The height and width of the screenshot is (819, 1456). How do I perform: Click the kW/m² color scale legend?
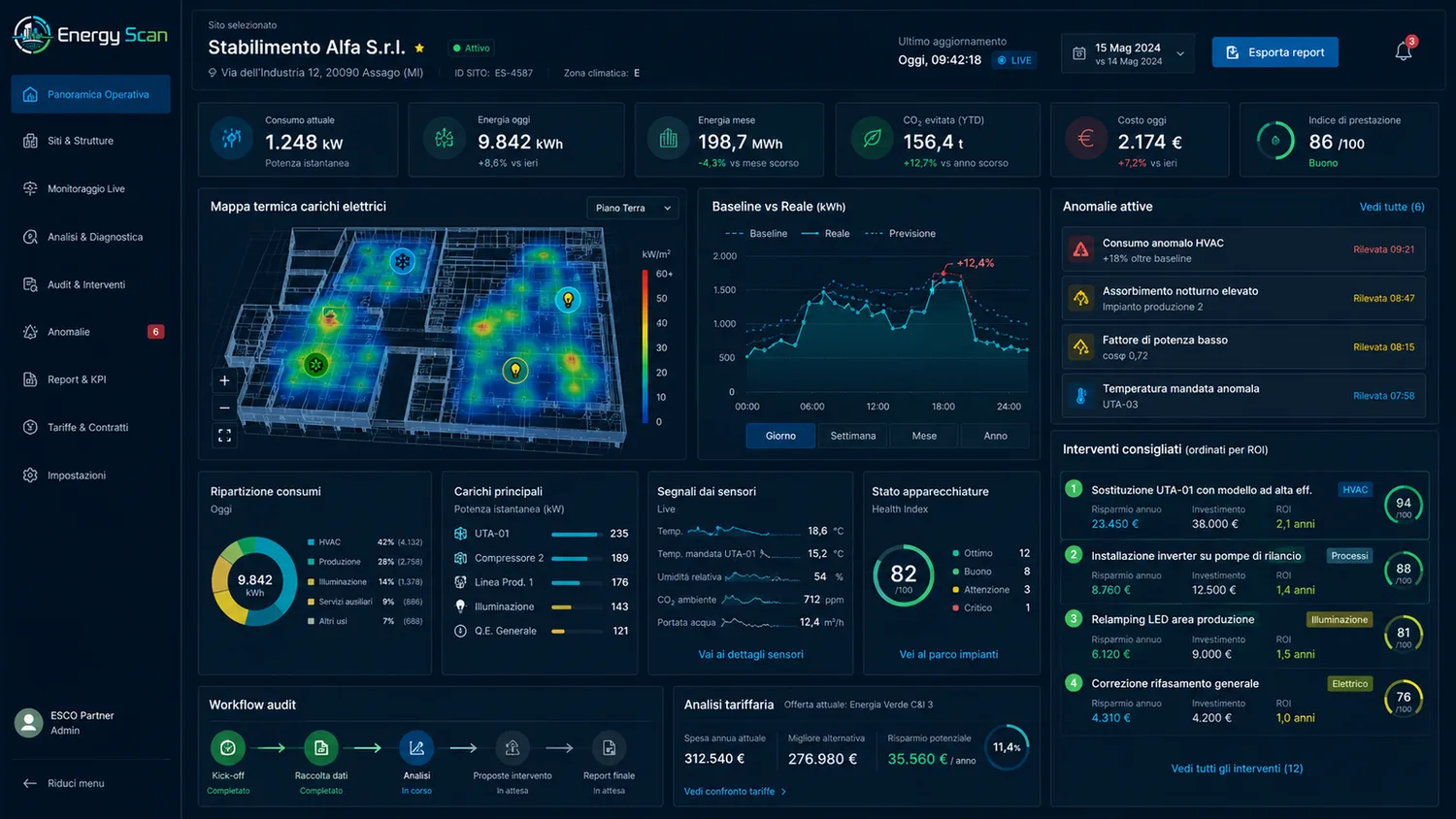tap(645, 346)
